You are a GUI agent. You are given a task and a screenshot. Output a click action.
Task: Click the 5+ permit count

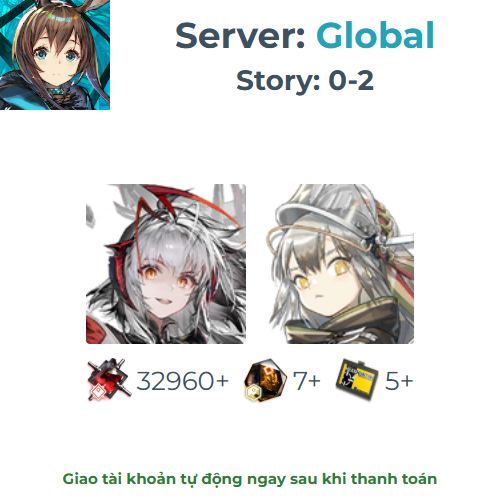tap(399, 381)
